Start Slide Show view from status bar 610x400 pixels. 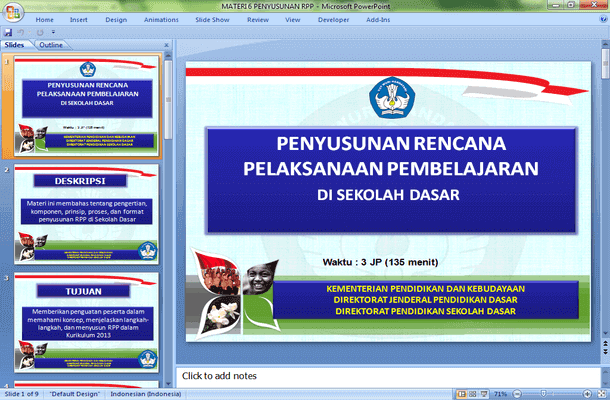[x=484, y=394]
